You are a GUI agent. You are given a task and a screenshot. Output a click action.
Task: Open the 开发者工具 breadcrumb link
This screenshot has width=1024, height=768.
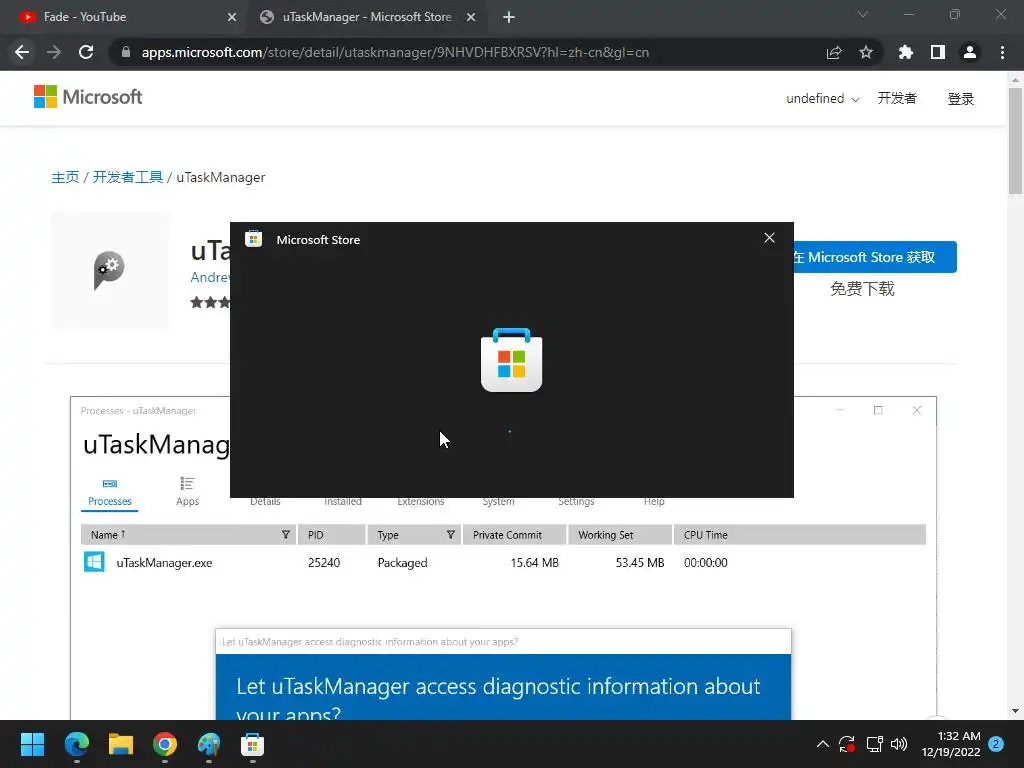click(x=128, y=177)
